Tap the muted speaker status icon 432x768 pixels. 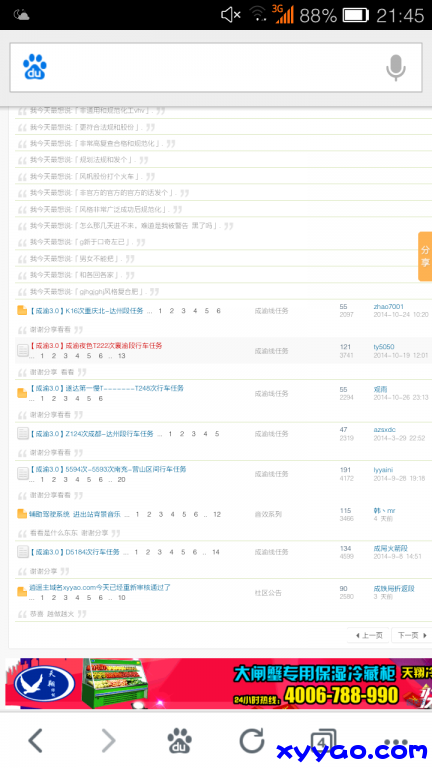click(x=230, y=15)
